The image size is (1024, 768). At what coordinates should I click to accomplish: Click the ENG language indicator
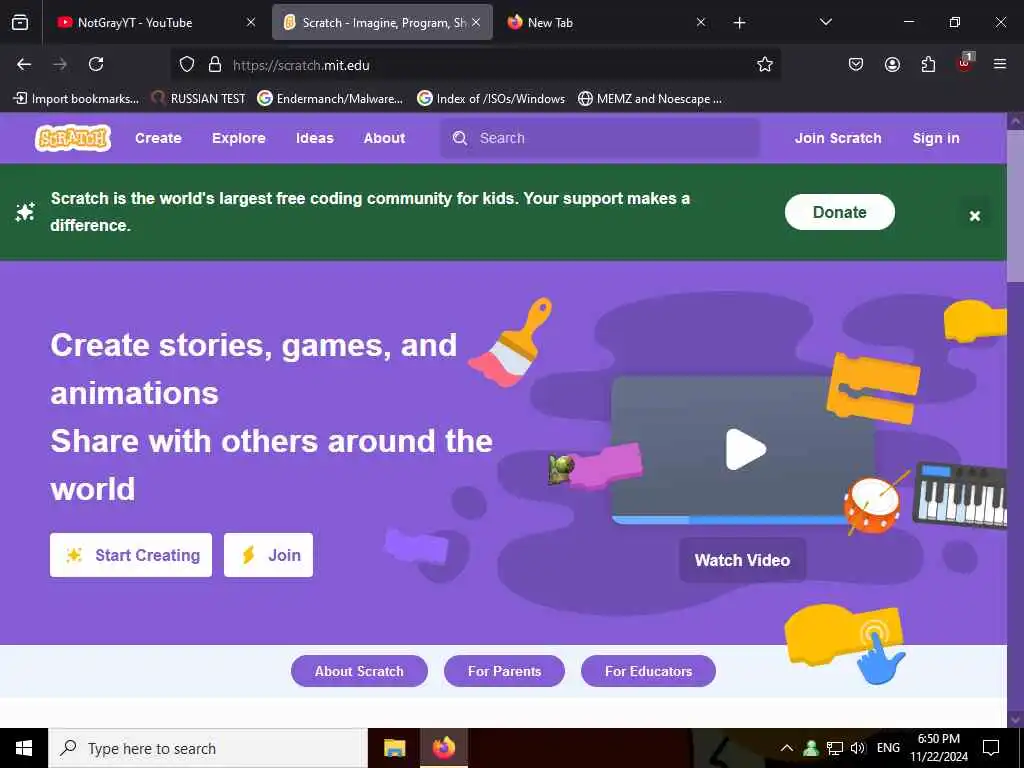pyautogui.click(x=888, y=748)
